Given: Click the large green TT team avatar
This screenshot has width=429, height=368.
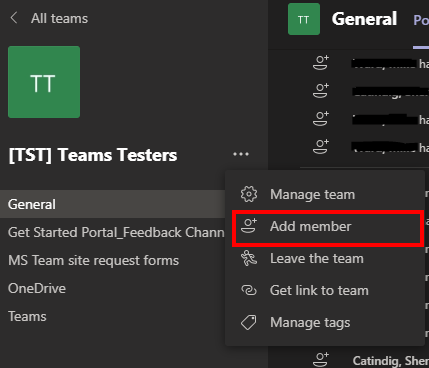Looking at the screenshot, I should [44, 82].
